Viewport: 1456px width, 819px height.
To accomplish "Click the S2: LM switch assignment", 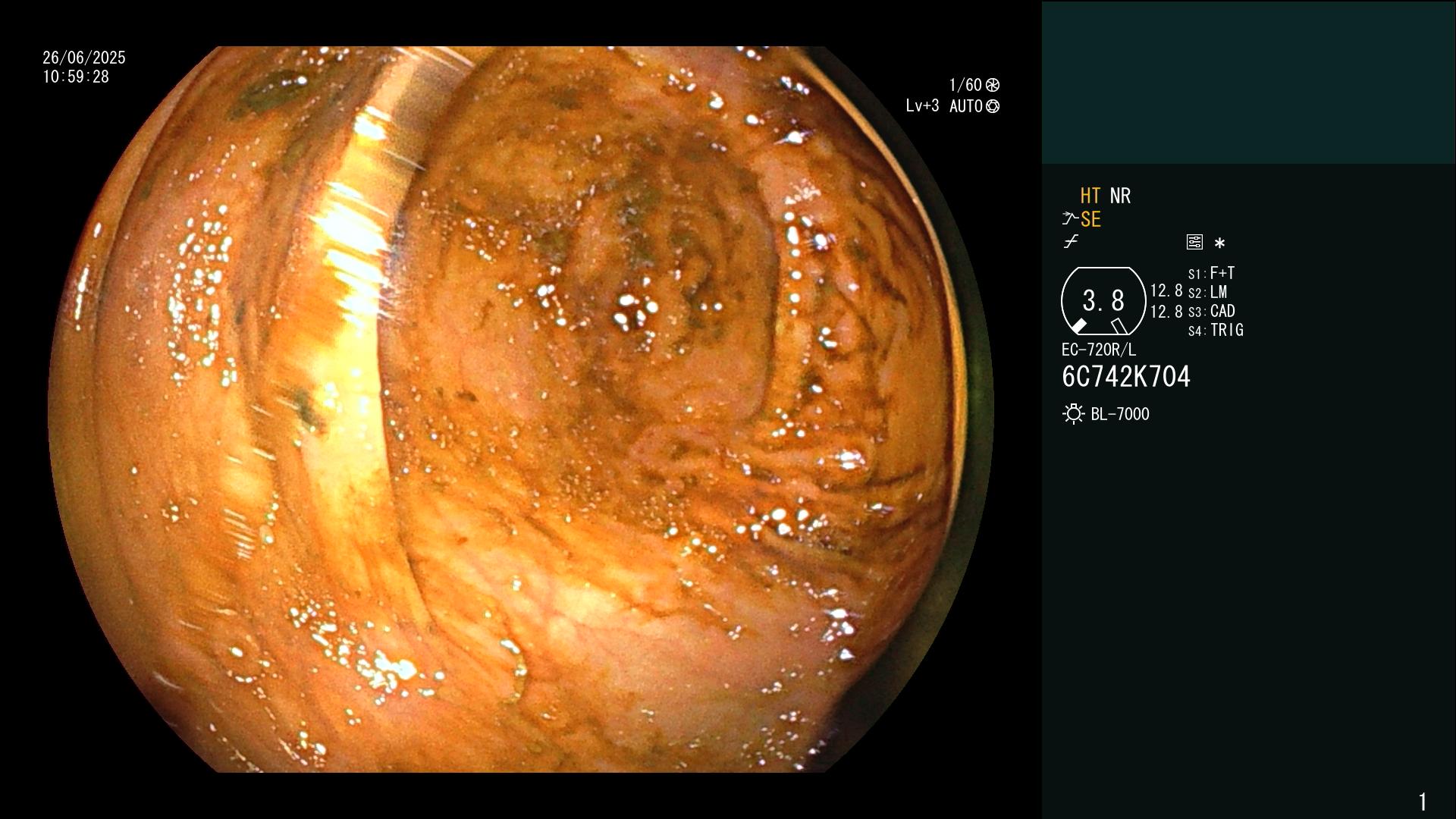I will coord(1208,292).
